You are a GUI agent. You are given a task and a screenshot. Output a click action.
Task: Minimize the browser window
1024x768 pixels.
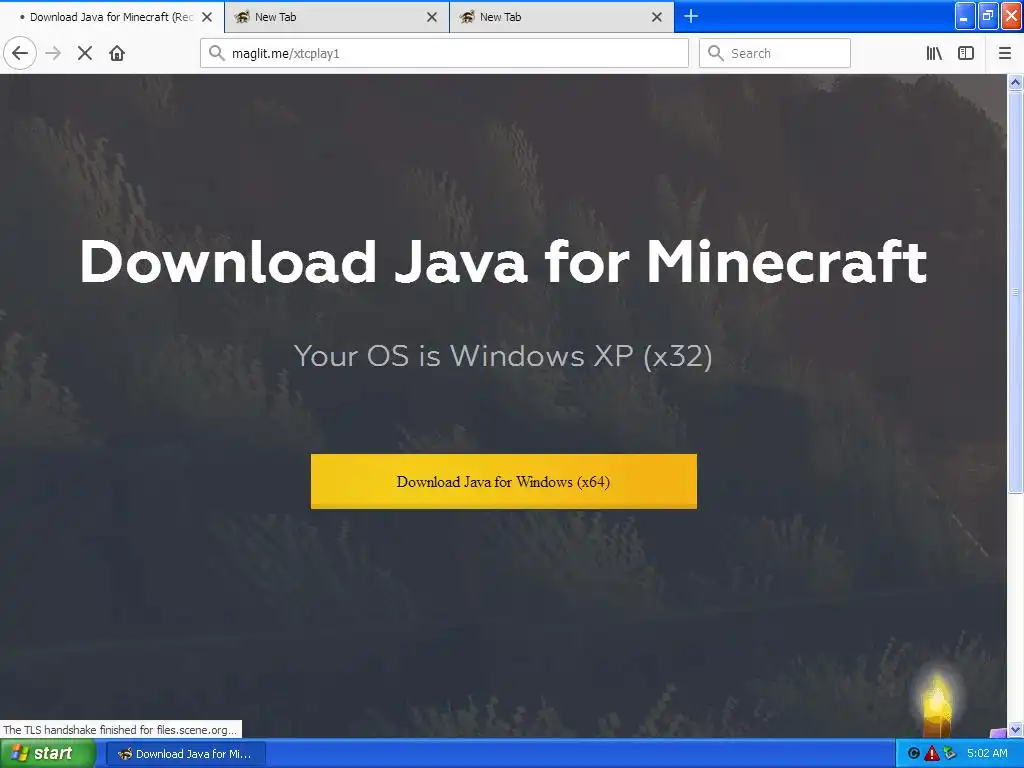tap(965, 16)
